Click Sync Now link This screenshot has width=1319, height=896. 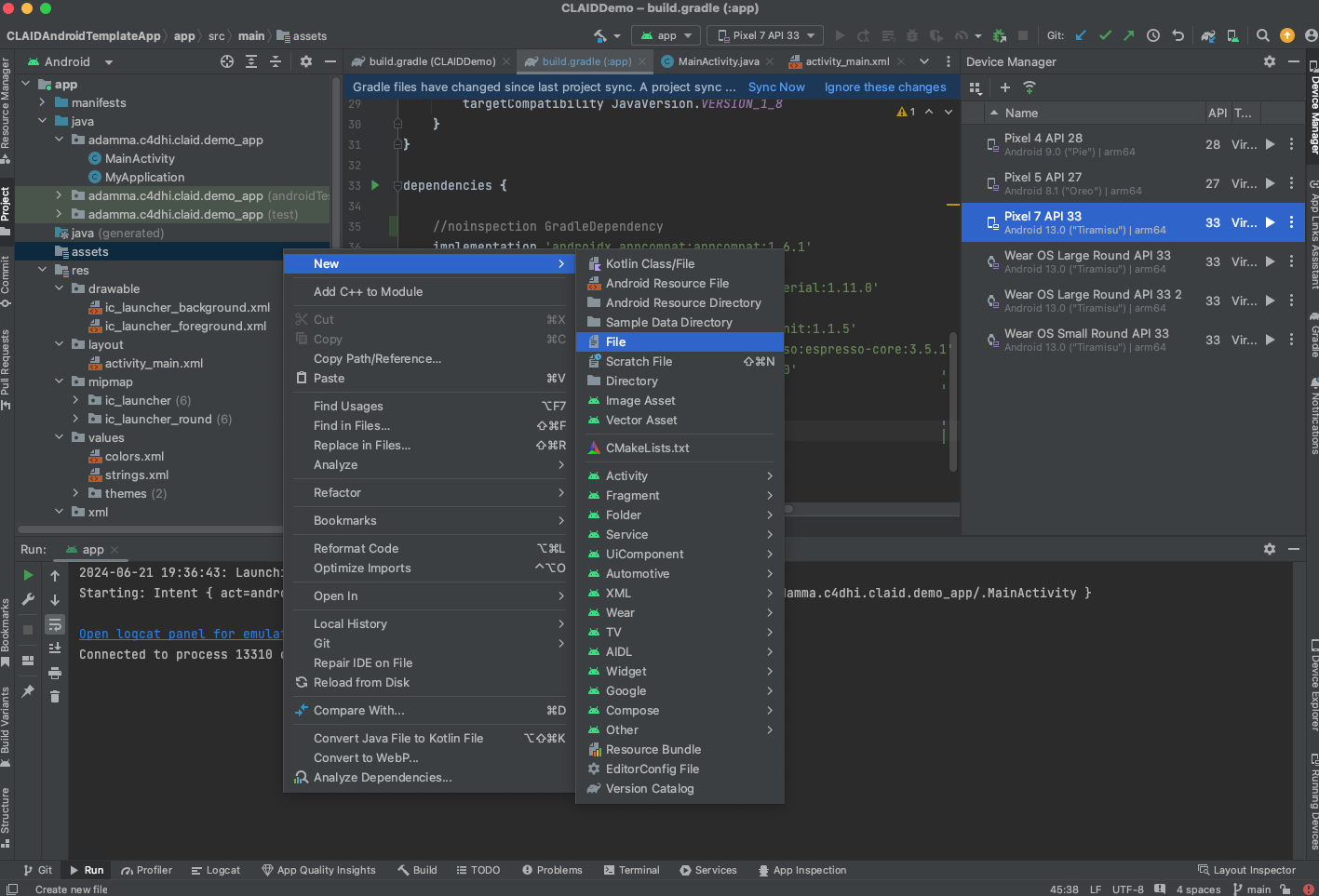[x=776, y=87]
